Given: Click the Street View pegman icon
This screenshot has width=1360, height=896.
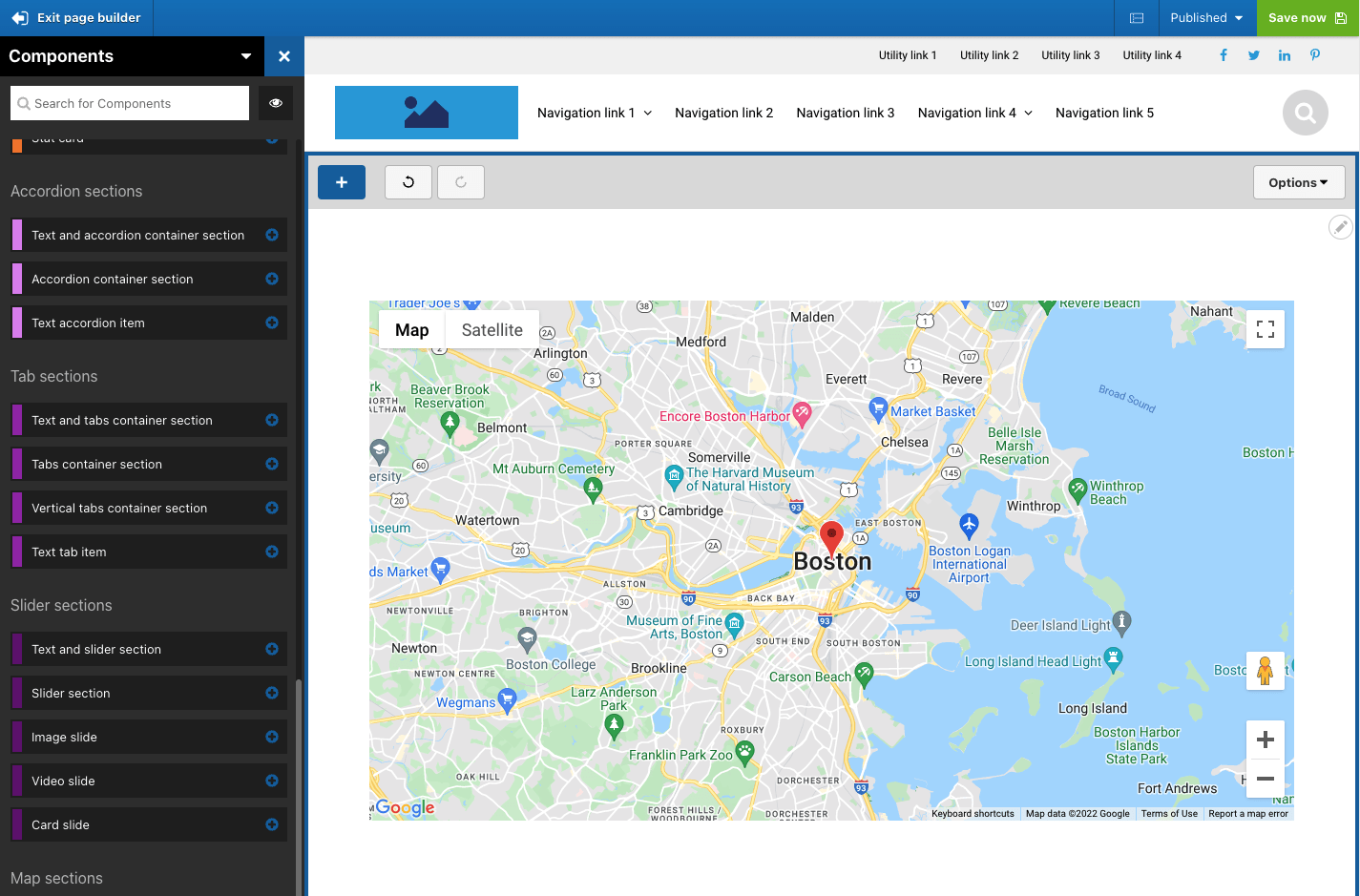Looking at the screenshot, I should [1266, 671].
